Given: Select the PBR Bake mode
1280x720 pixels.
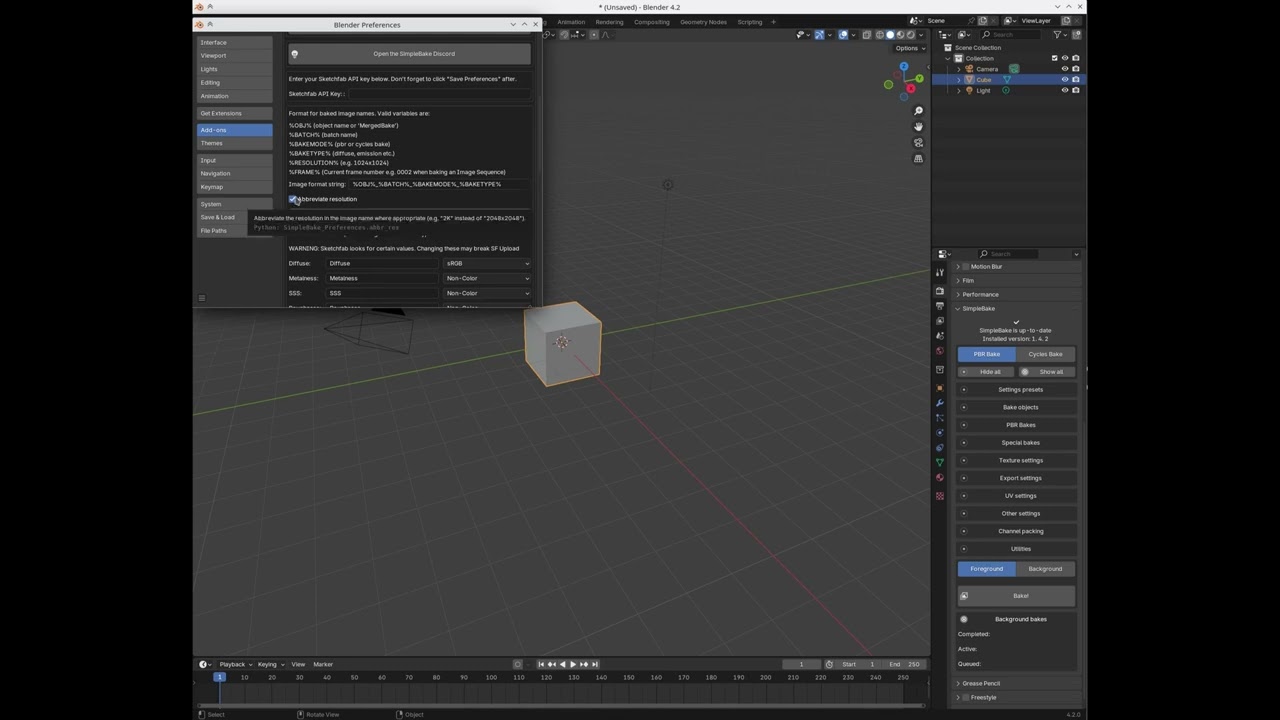Looking at the screenshot, I should coord(987,354).
